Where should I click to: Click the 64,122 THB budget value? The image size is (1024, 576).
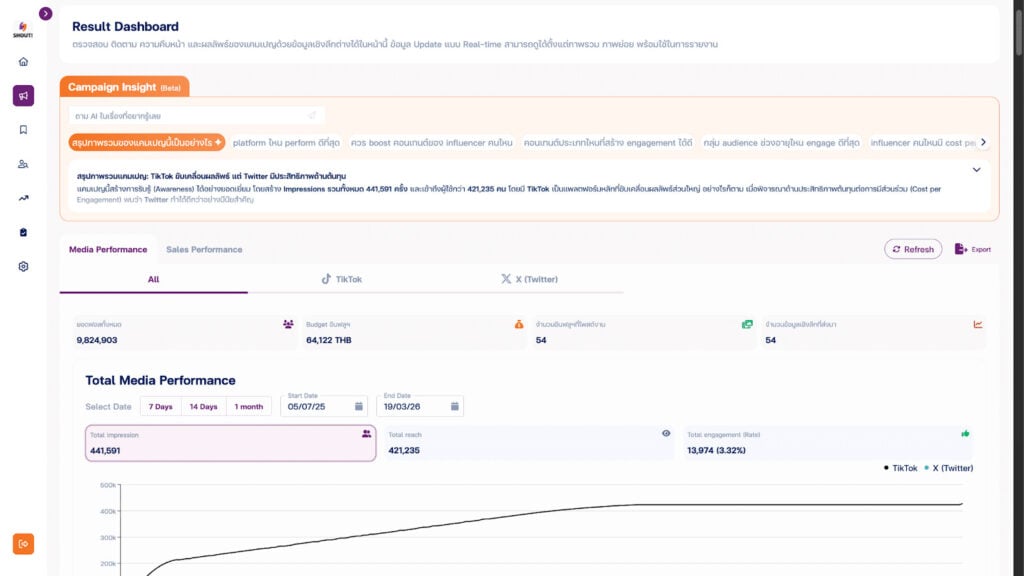(328, 340)
